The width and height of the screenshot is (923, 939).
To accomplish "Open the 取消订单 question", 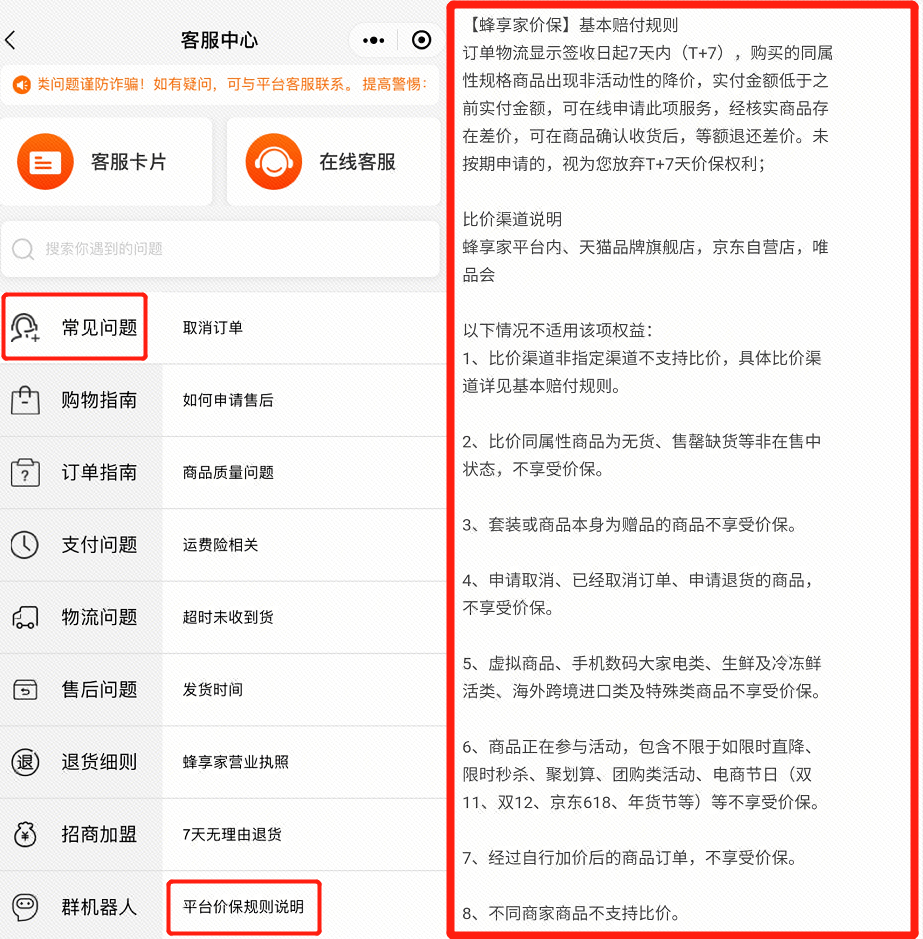I will tap(212, 328).
